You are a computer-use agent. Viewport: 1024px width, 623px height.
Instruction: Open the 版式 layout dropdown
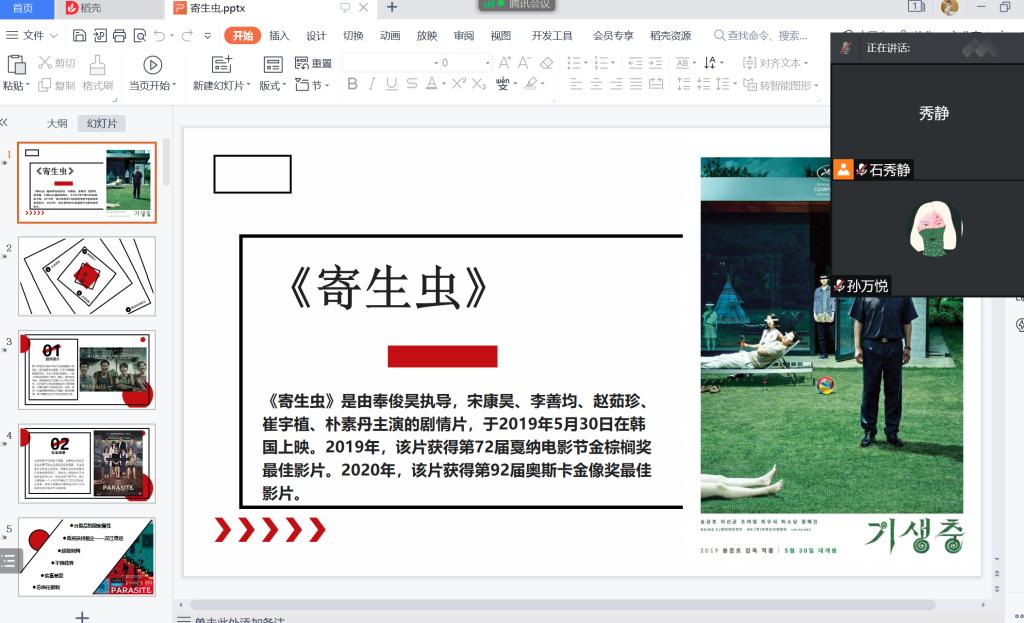click(x=273, y=85)
